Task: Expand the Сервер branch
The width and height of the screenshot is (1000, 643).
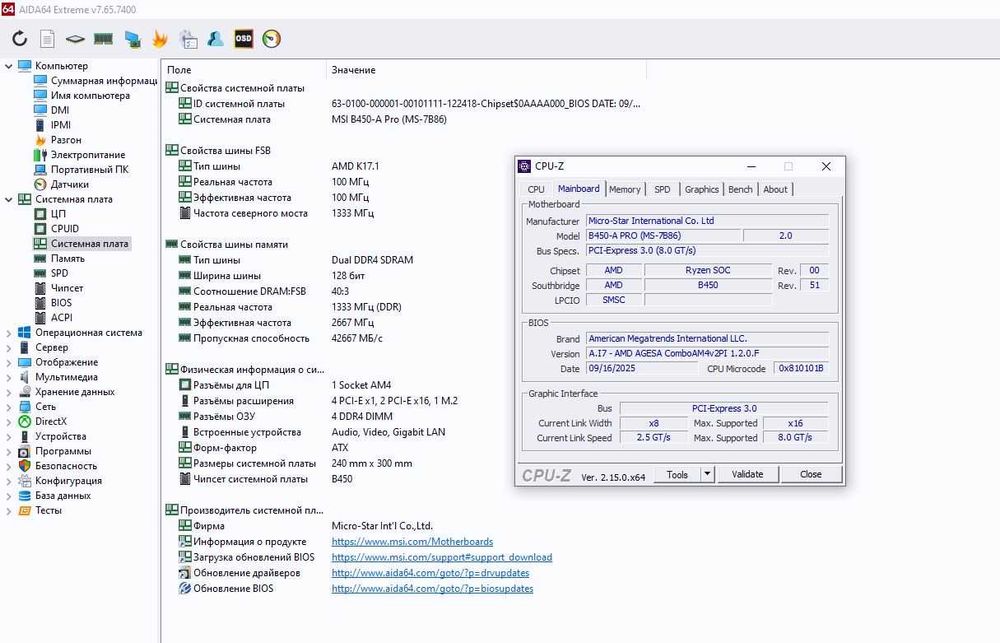Action: [x=8, y=348]
